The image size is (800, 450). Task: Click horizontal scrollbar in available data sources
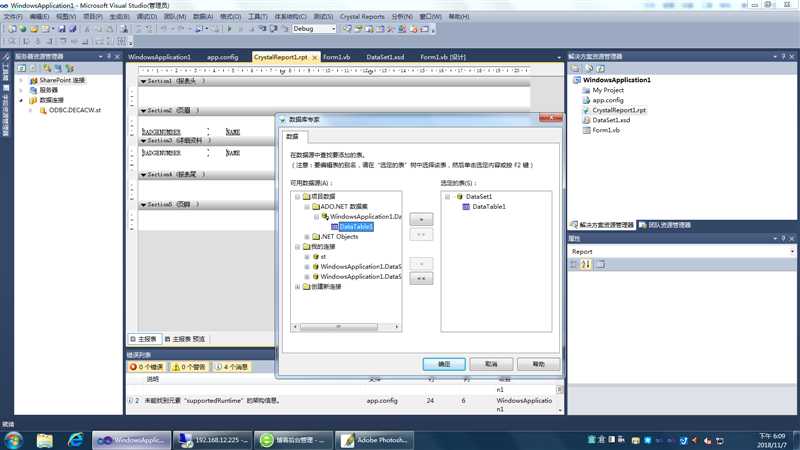coord(339,327)
